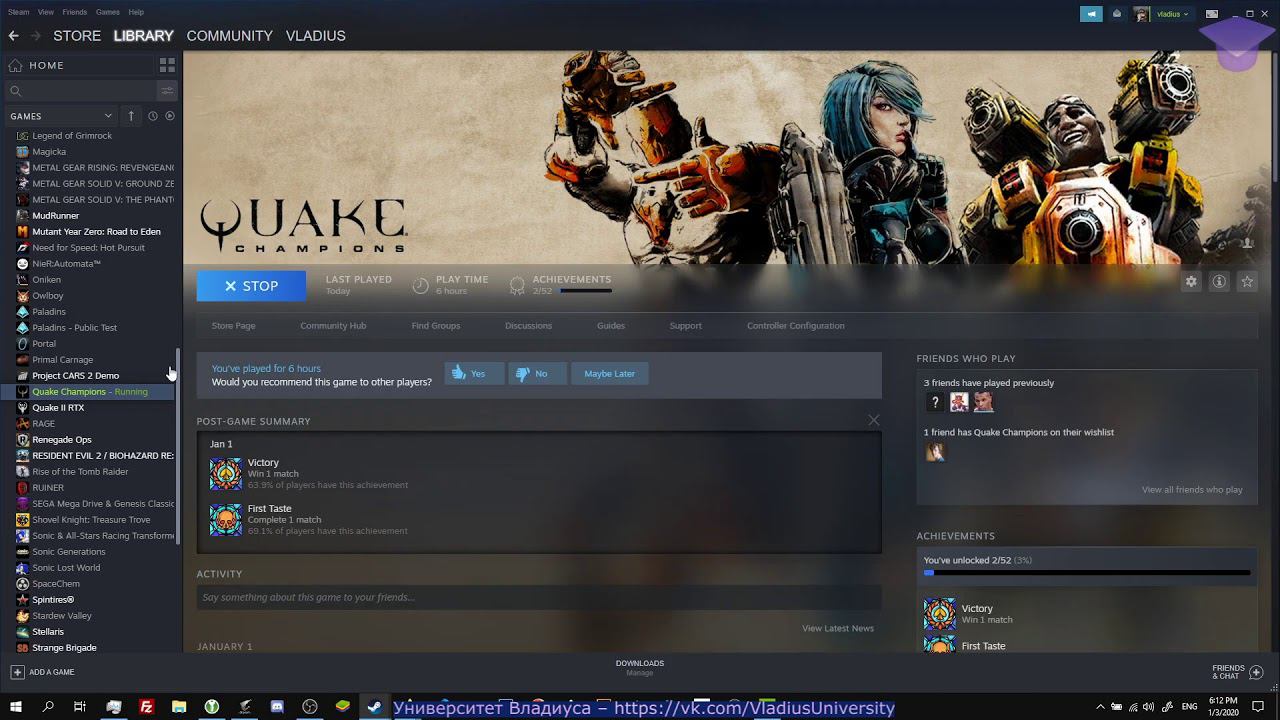Open advanced filters icon beside library search

click(167, 91)
